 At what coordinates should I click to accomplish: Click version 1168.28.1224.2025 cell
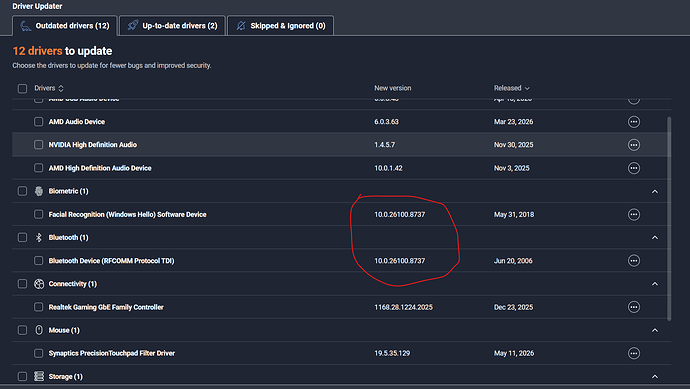(x=403, y=307)
